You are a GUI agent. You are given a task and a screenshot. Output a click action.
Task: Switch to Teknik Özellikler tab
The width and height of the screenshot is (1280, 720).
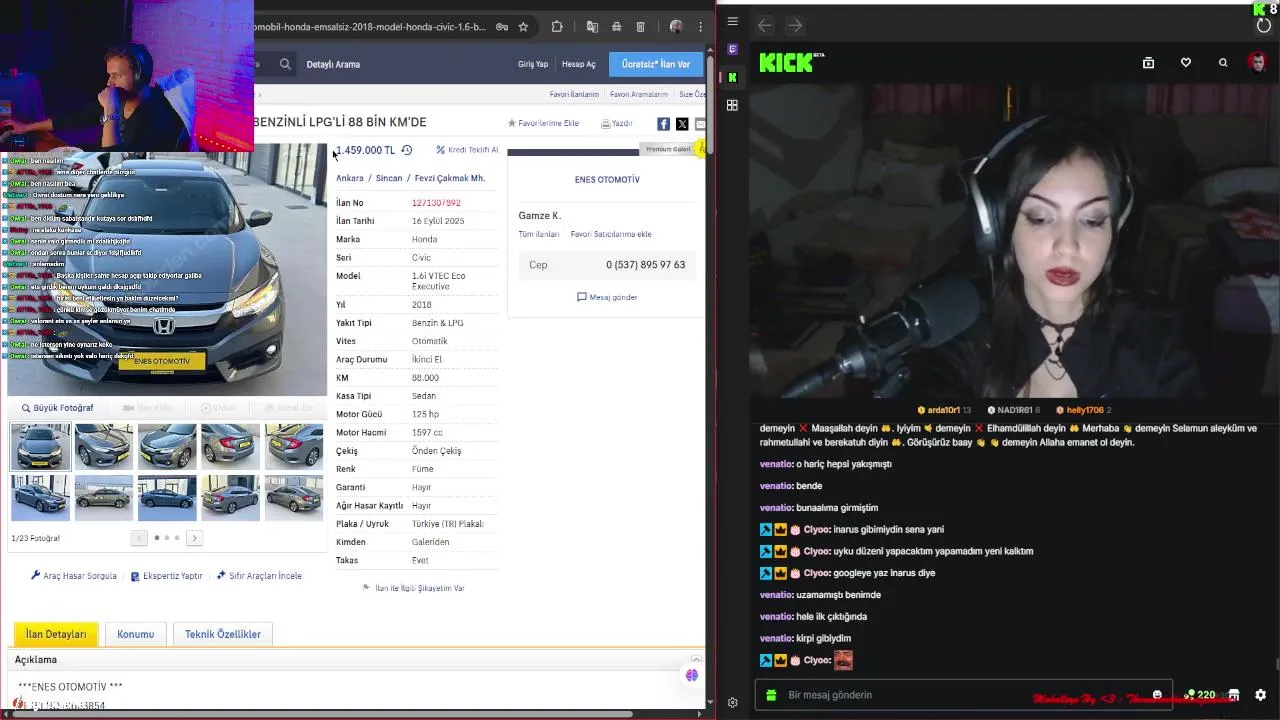point(223,634)
